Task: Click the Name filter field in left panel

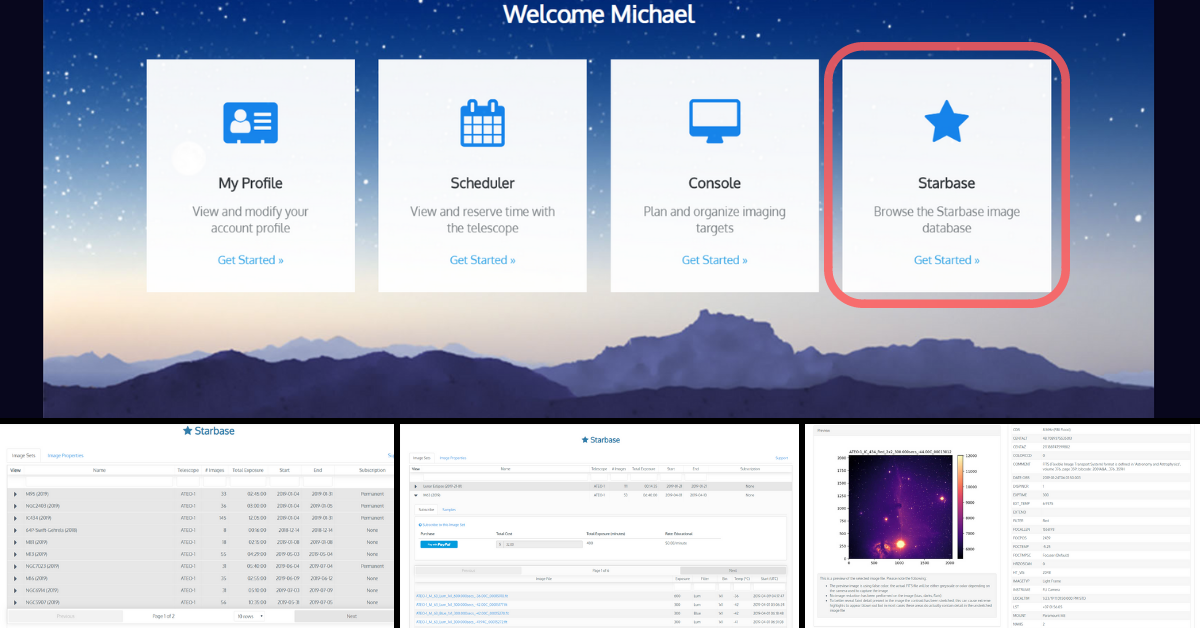Action: coord(99,481)
